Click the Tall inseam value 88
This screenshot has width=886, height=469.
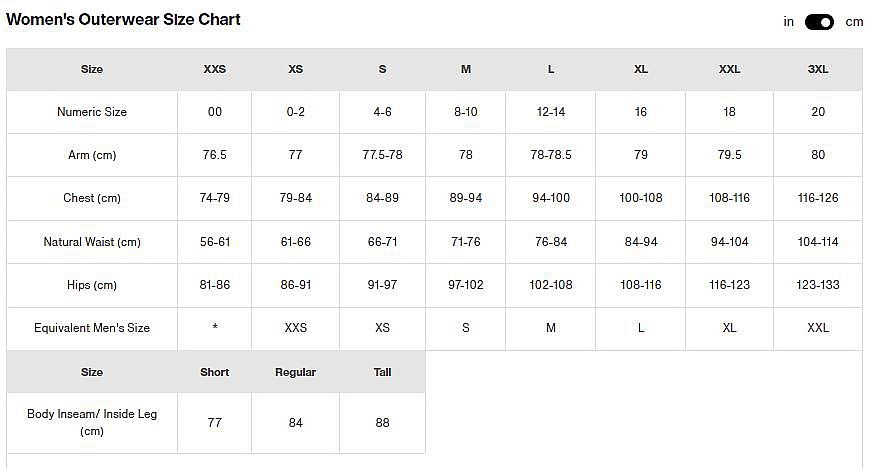pyautogui.click(x=382, y=423)
